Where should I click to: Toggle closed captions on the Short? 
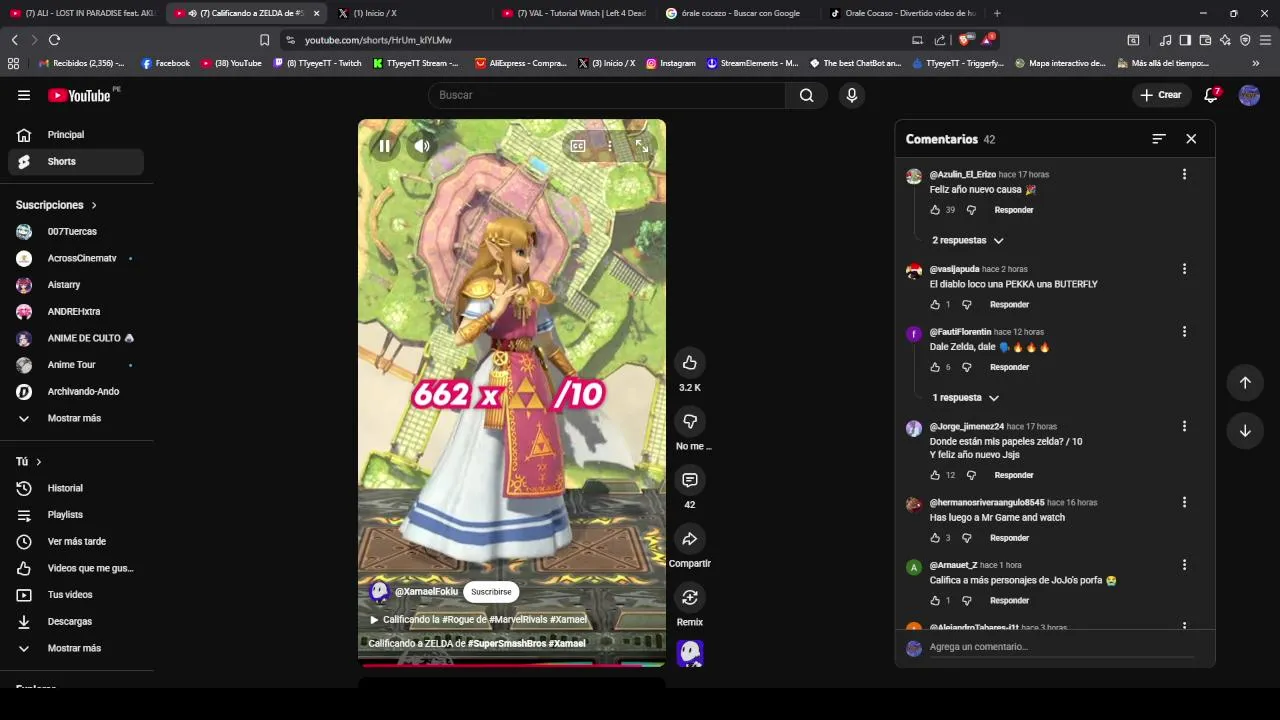tap(578, 146)
